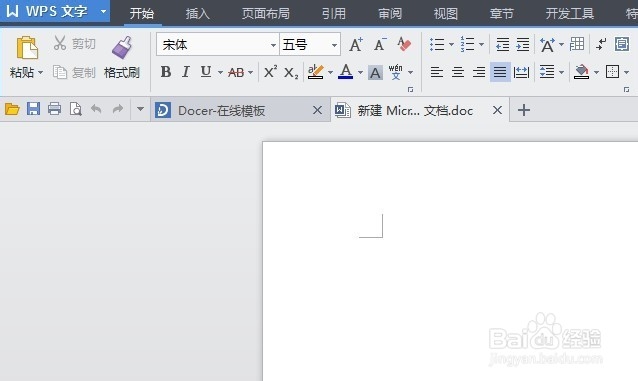The image size is (638, 381).
Task: Click the print icon
Action: click(54, 109)
